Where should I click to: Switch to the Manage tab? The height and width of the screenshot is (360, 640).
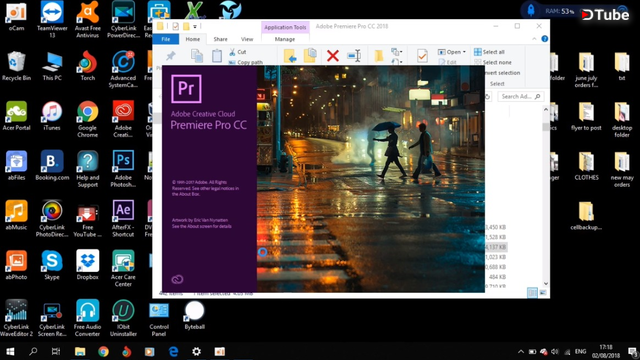pyautogui.click(x=285, y=39)
